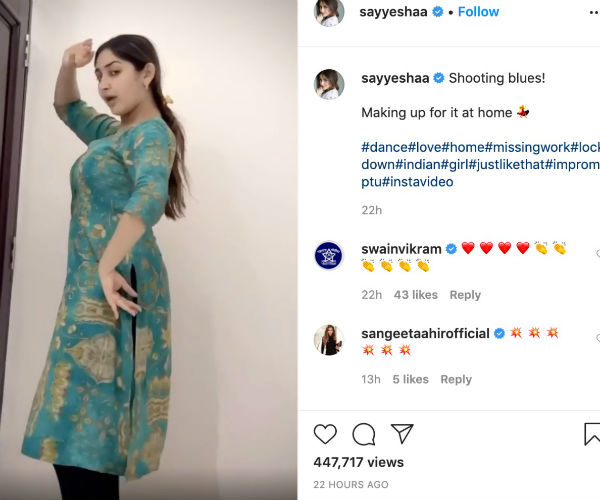Share post via paper plane icon
Image resolution: width=600 pixels, height=500 pixels.
tap(402, 433)
